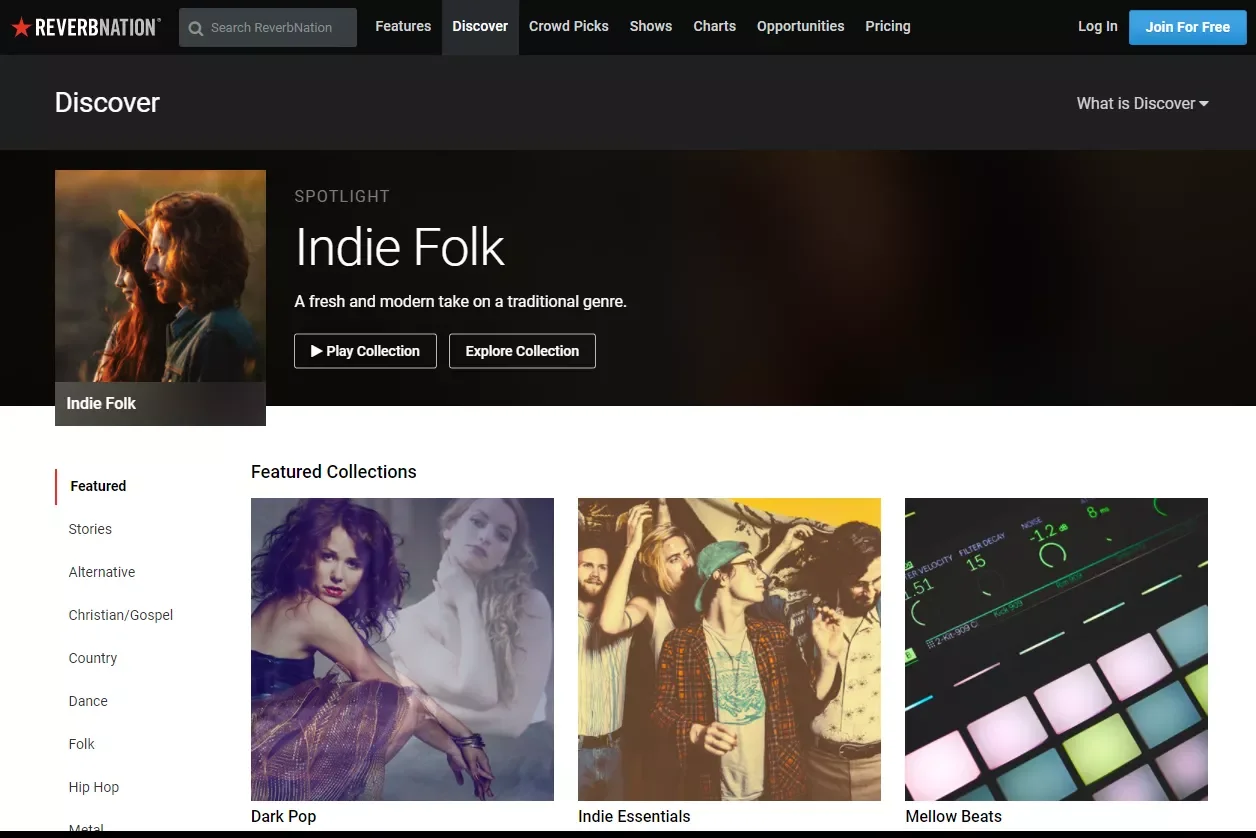Focus the Search ReverbNation field
Image resolution: width=1256 pixels, height=838 pixels.
click(x=268, y=28)
